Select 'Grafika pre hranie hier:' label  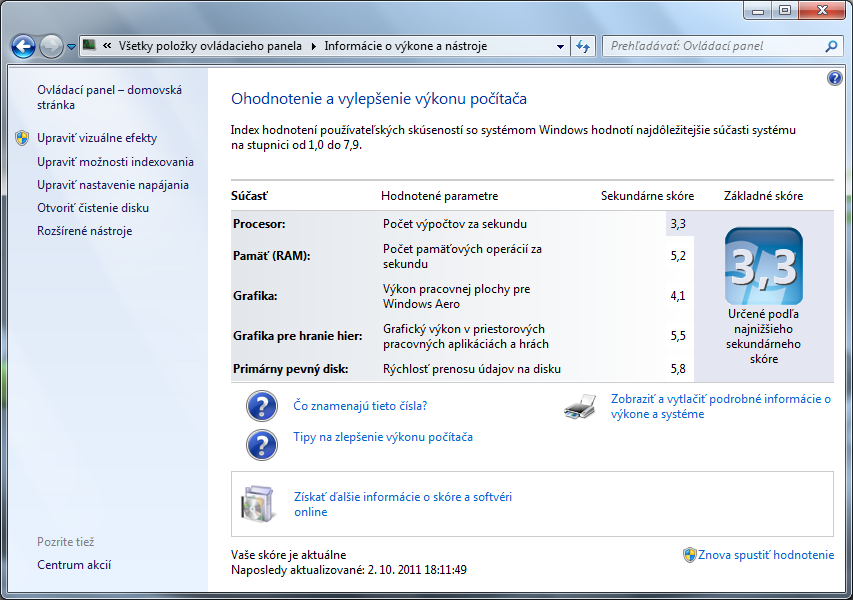point(298,336)
